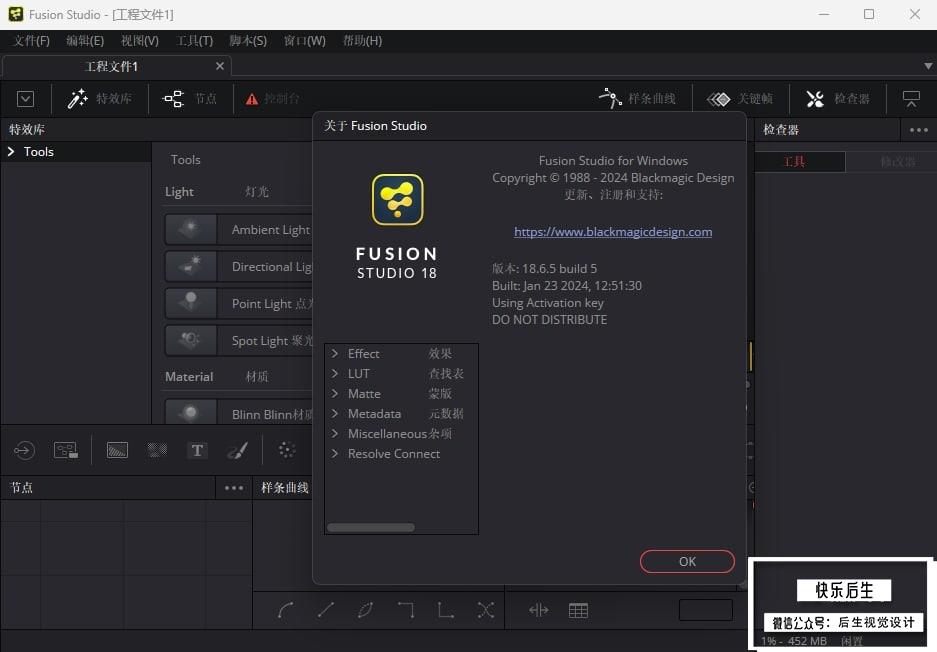This screenshot has height=652, width=937.
Task: Select the dimmed 修改器 tab in the inspector
Action: (x=891, y=161)
